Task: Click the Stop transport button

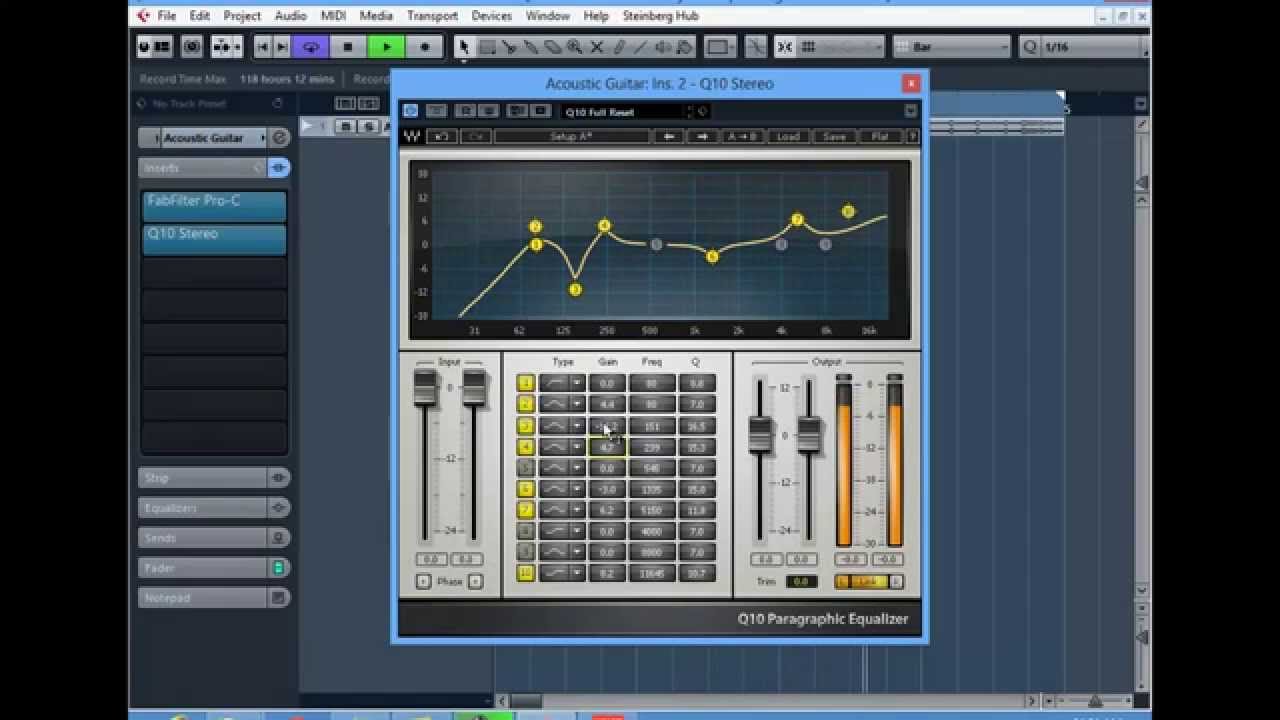Action: (347, 46)
